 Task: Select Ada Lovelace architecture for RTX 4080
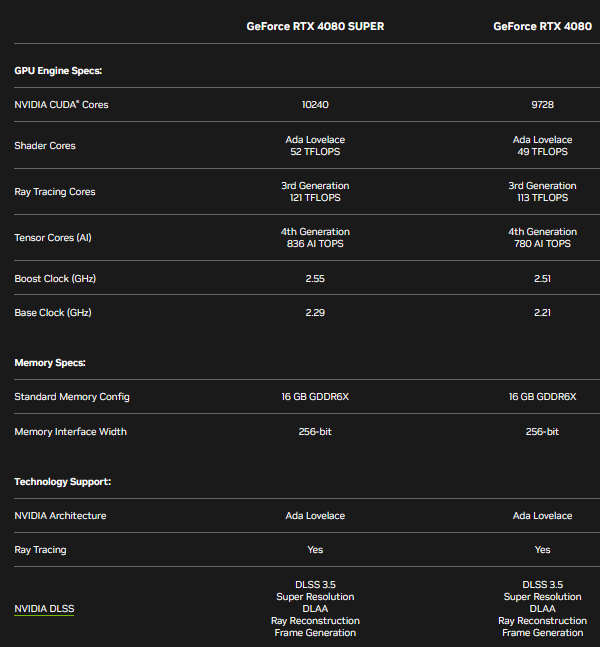542,516
